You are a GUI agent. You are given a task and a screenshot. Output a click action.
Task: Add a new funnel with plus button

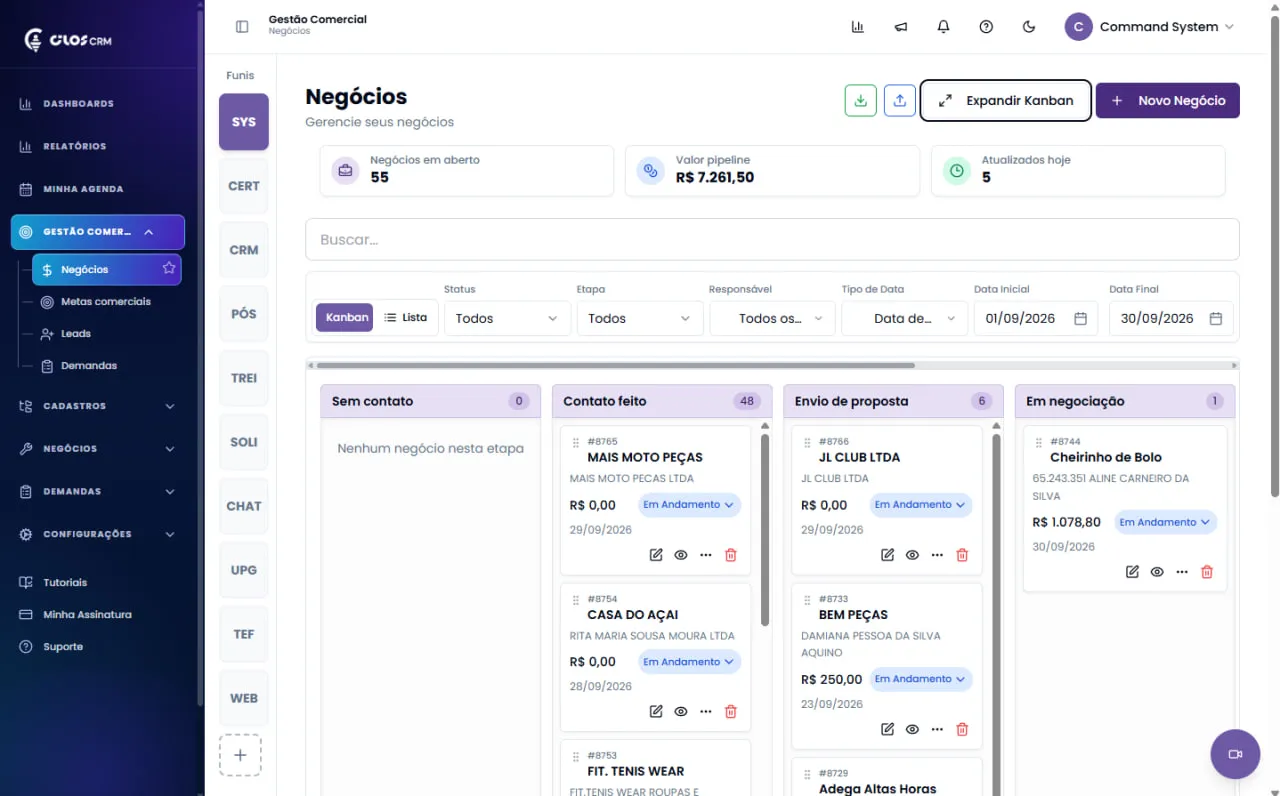(x=240, y=755)
